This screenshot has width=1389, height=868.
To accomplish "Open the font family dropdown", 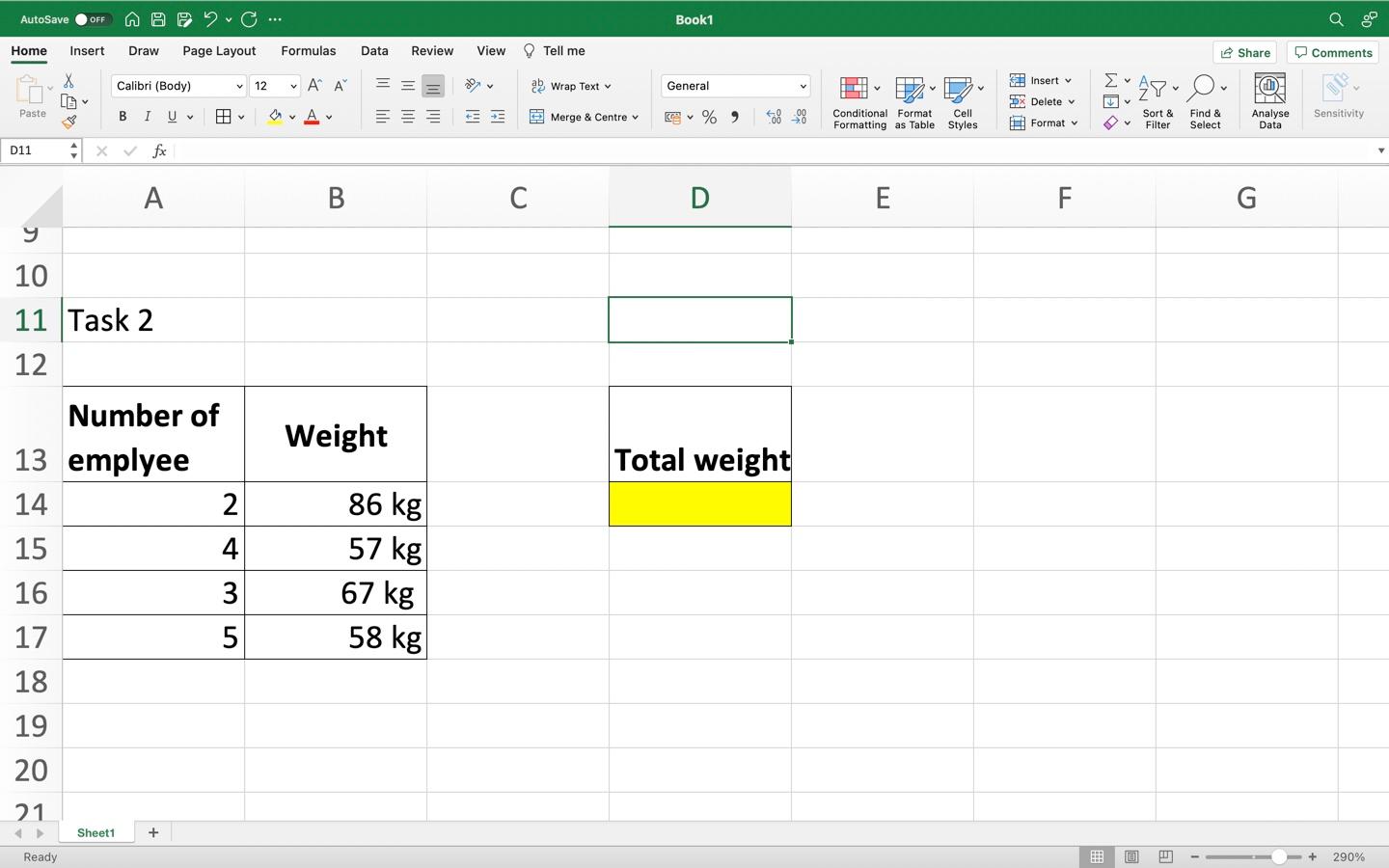I will 239,86.
